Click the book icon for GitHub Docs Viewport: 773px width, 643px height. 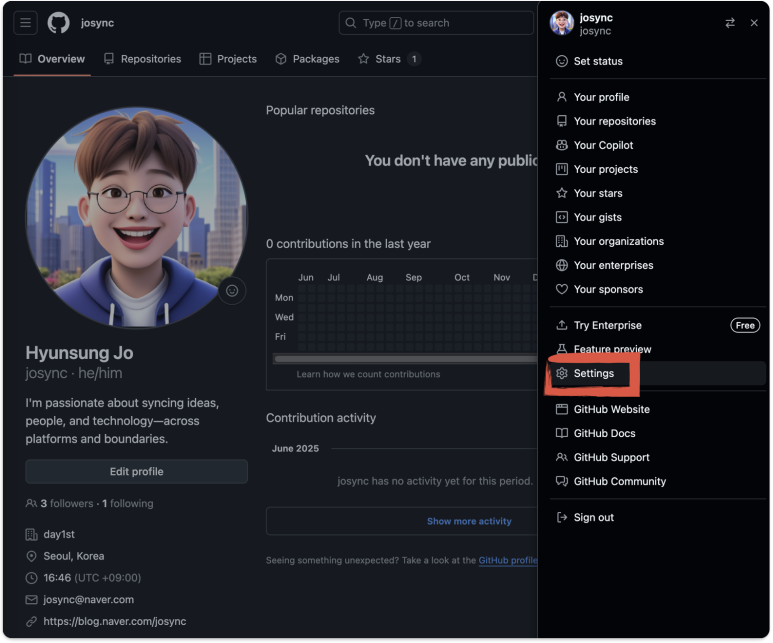tap(562, 433)
